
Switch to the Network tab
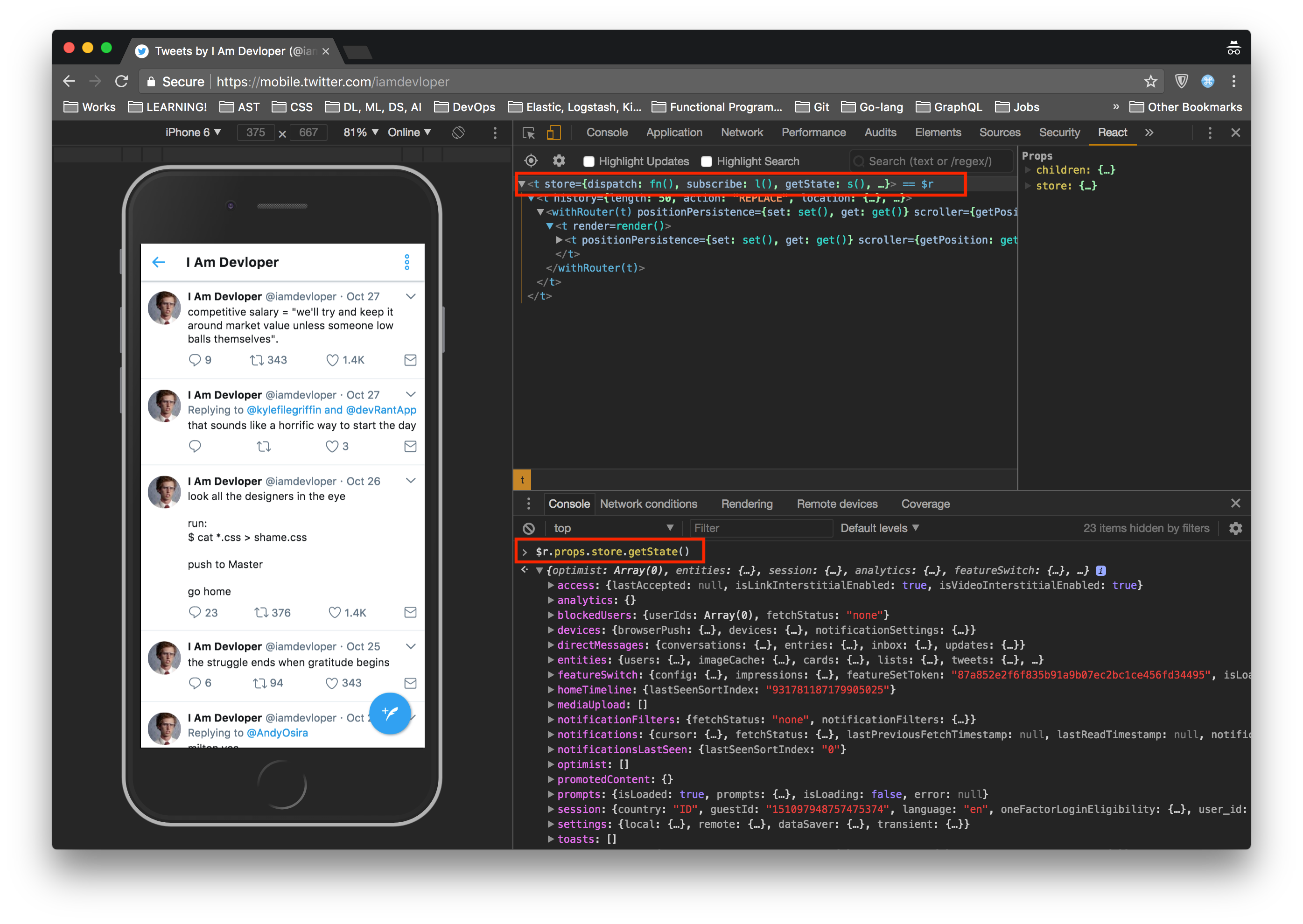tap(742, 133)
